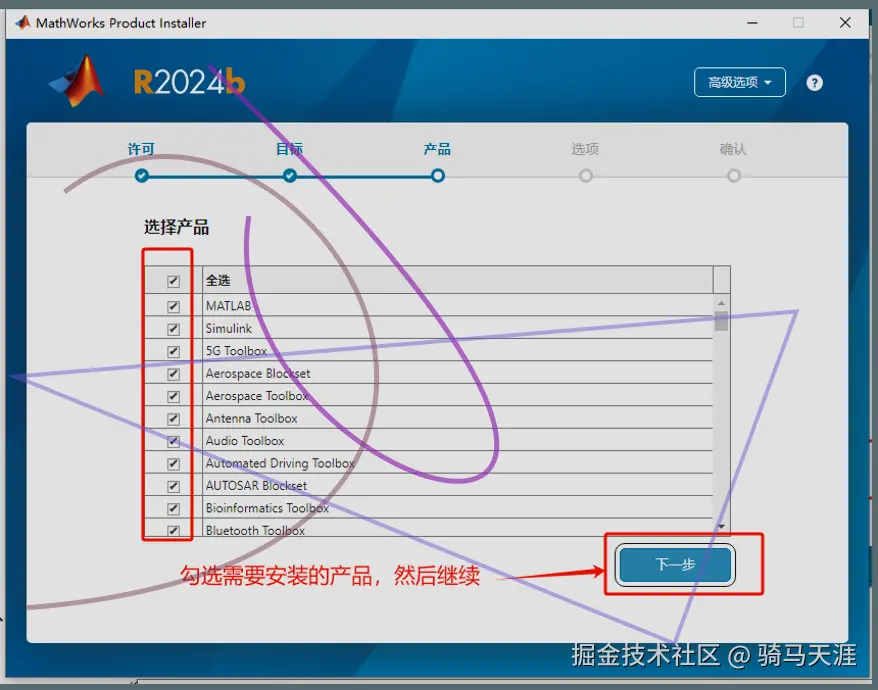Toggle the Aerospace Blockset checkbox
The height and width of the screenshot is (690, 878).
[x=173, y=374]
